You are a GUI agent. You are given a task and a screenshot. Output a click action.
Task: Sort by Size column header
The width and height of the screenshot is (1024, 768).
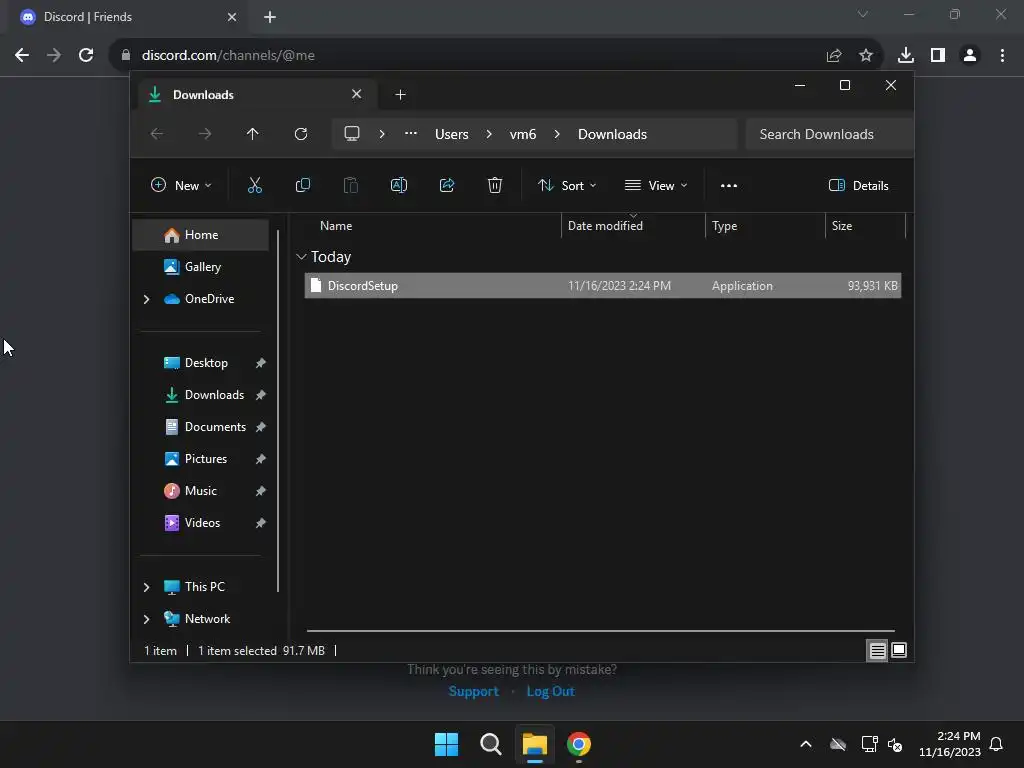click(842, 226)
